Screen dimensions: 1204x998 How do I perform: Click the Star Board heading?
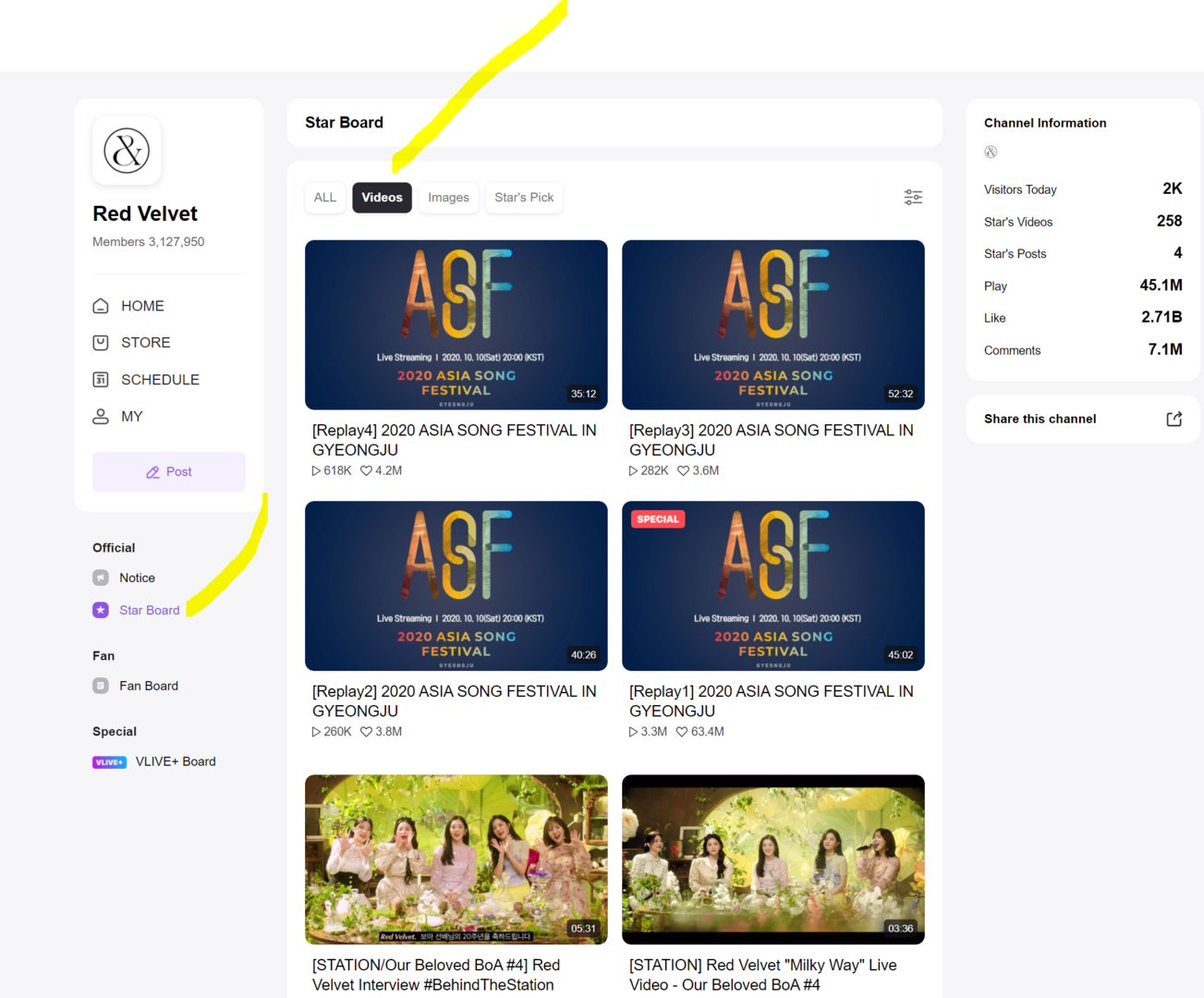pyautogui.click(x=344, y=123)
